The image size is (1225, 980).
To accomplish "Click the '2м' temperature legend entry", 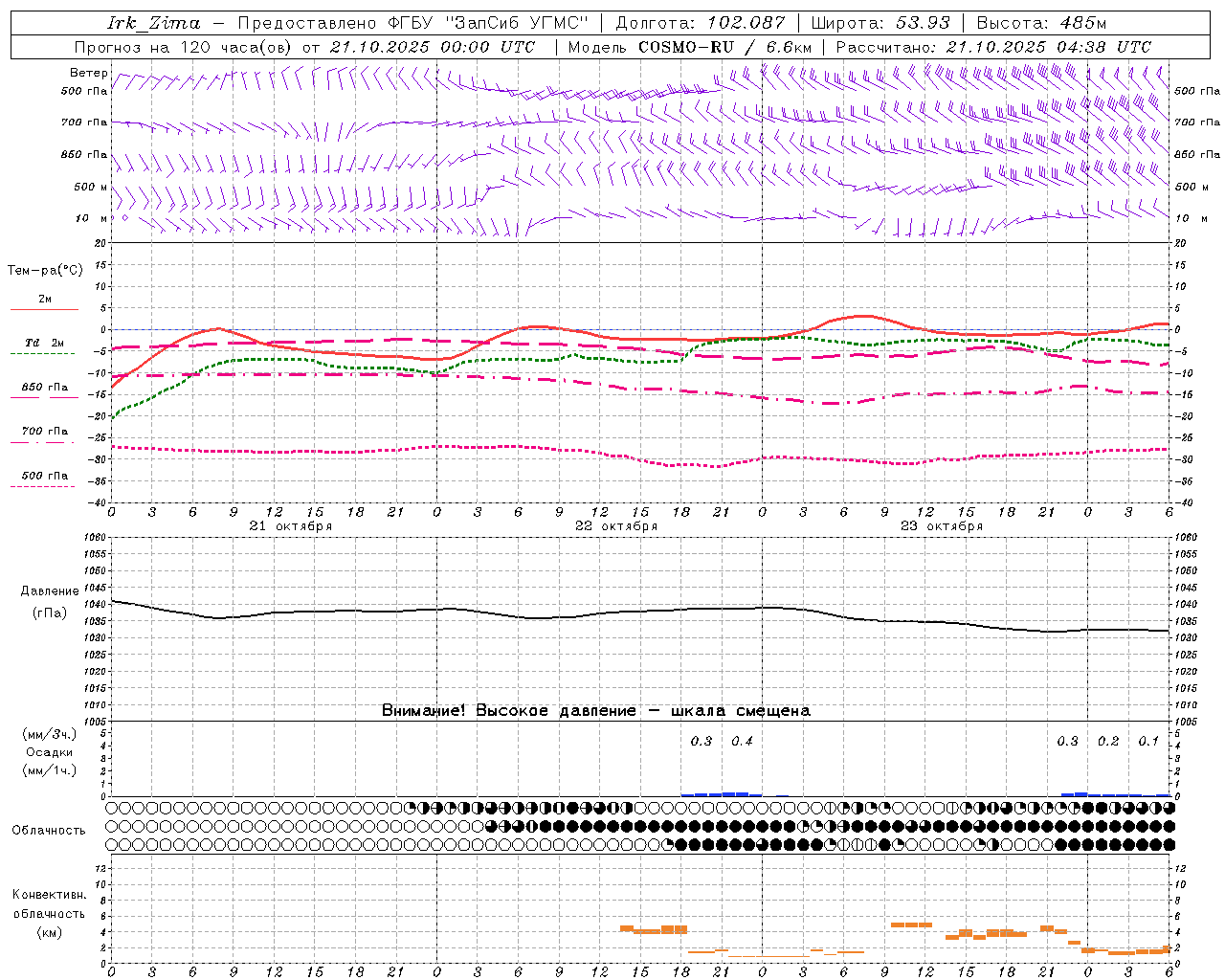I will [x=45, y=300].
